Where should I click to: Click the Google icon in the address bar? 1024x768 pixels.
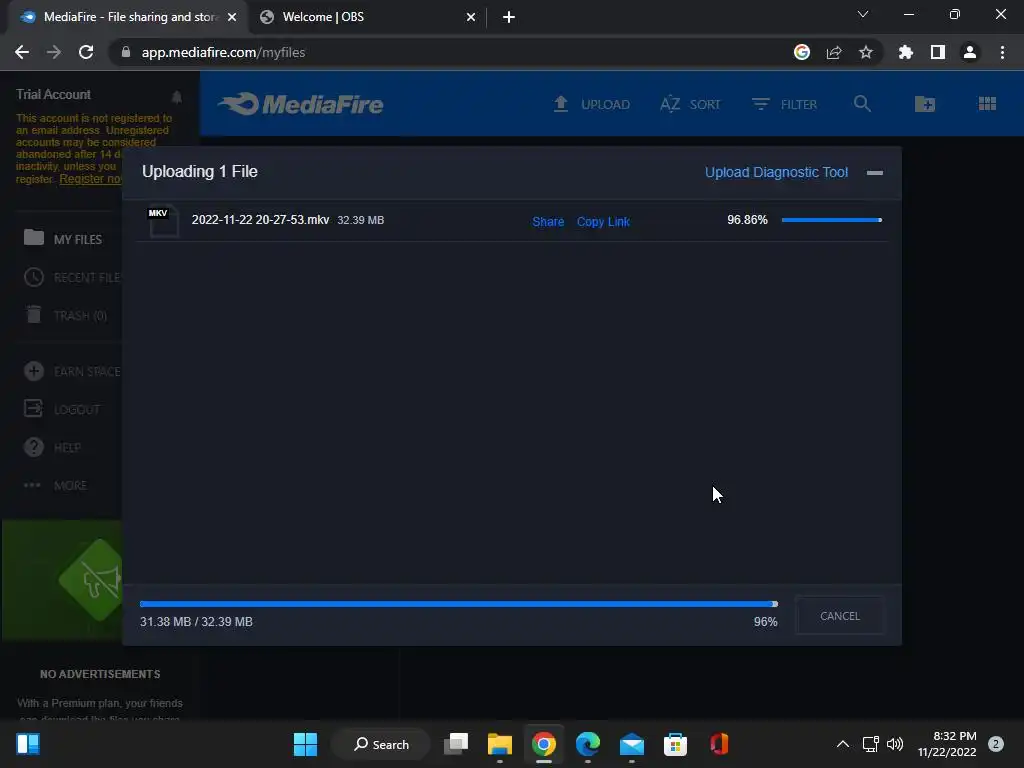(x=801, y=52)
